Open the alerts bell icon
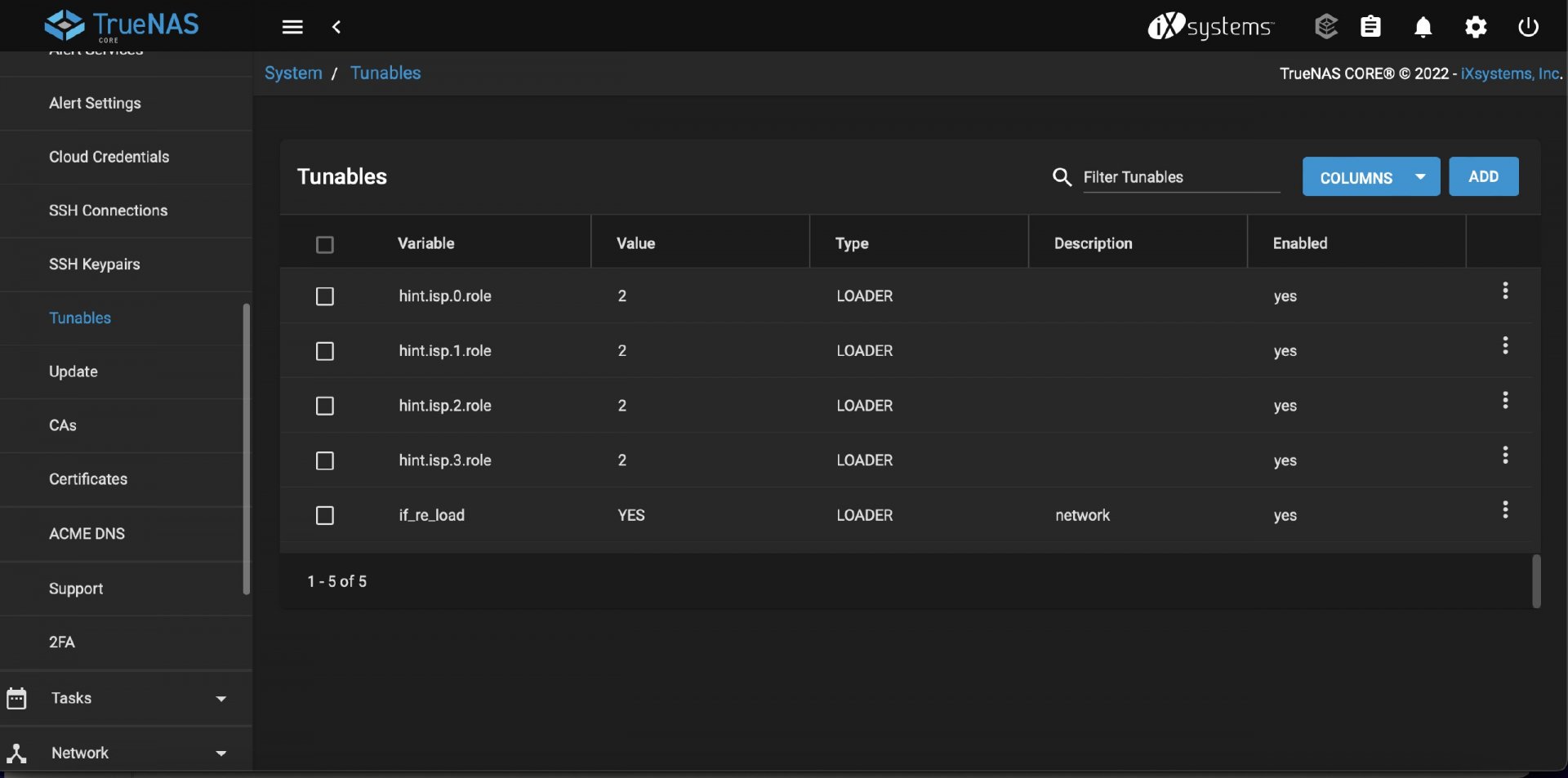The height and width of the screenshot is (778, 1568). pyautogui.click(x=1423, y=27)
